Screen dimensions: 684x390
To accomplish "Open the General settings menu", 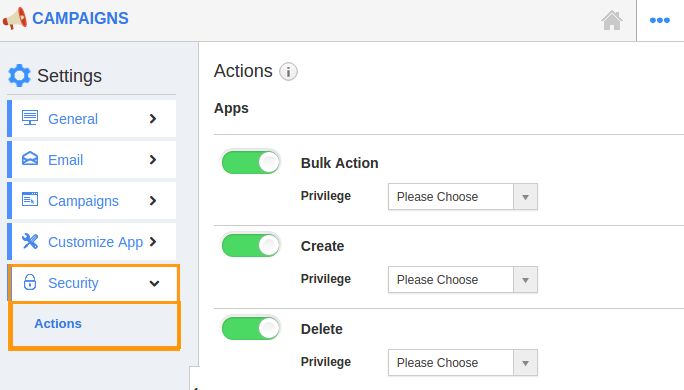I will point(92,119).
